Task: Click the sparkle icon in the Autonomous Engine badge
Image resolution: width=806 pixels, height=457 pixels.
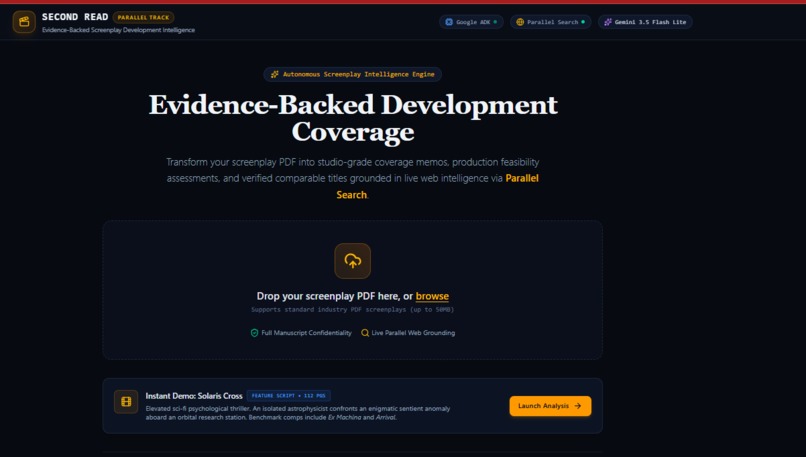Action: coord(274,75)
